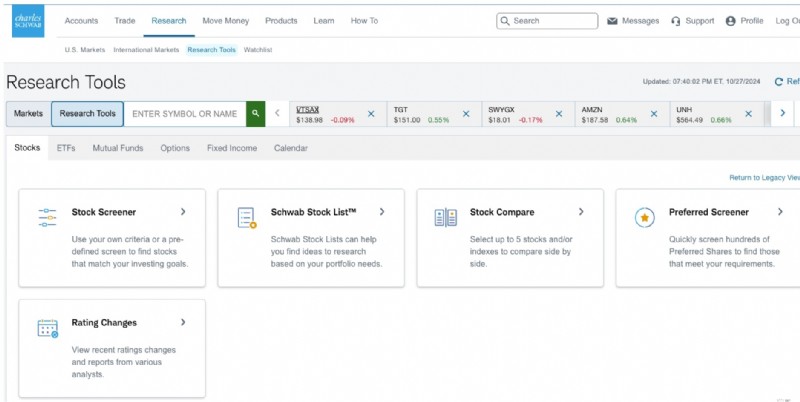Open the How To menu

tap(364, 21)
